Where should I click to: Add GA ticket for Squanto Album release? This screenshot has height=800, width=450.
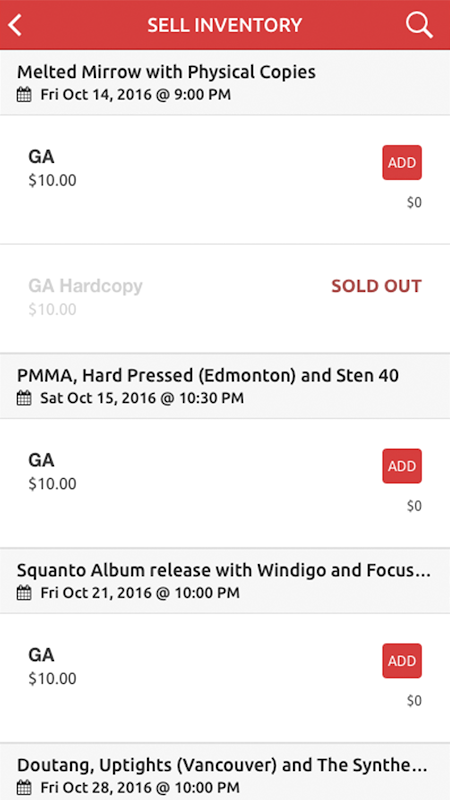[402, 661]
